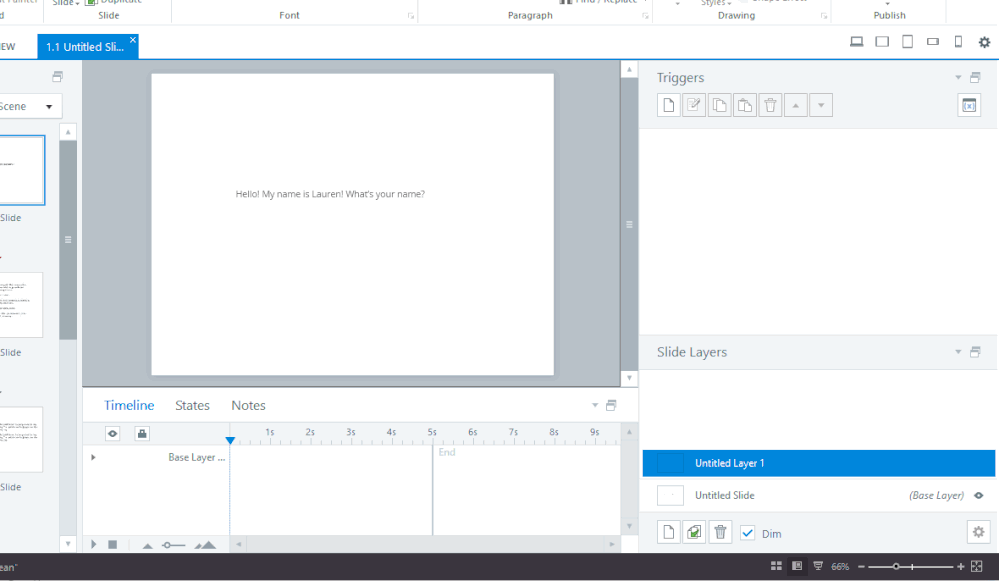The height and width of the screenshot is (581, 999).
Task: Add a new slide layer
Action: point(669,533)
